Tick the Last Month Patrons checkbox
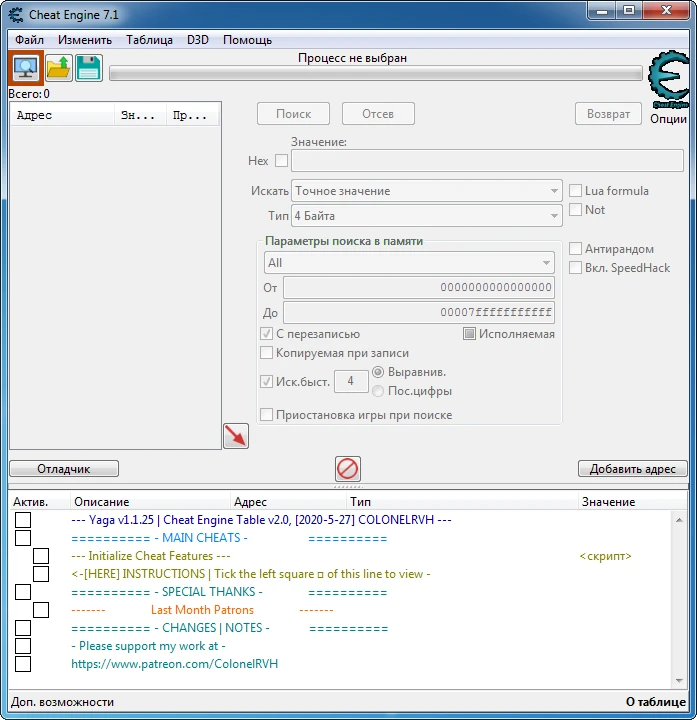697x720 pixels. coord(41,610)
